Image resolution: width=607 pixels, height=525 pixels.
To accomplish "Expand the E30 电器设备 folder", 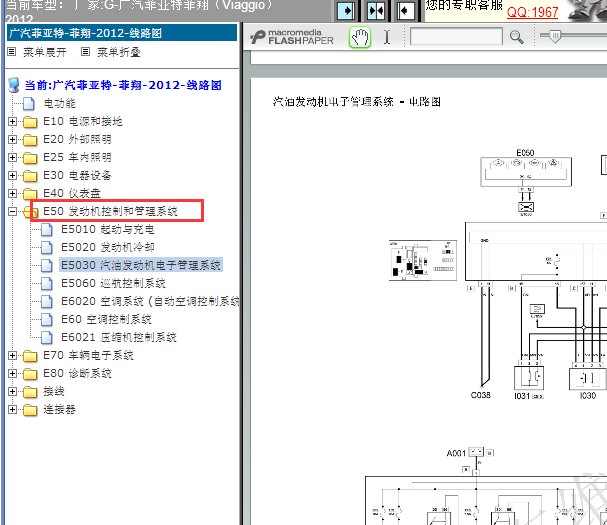I will (12, 175).
